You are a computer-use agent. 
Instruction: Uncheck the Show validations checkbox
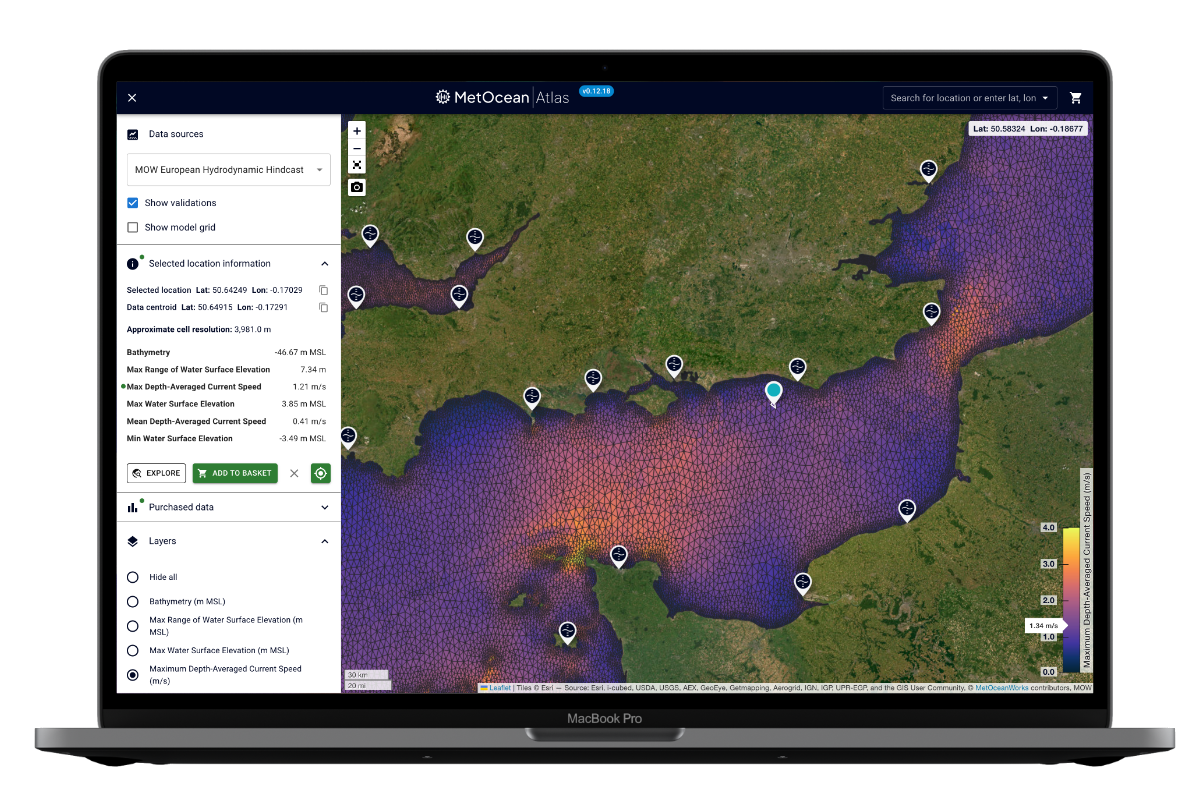(133, 203)
